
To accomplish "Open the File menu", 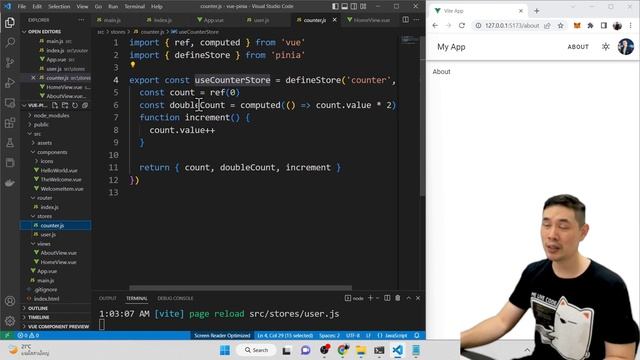I will tap(22, 6).
